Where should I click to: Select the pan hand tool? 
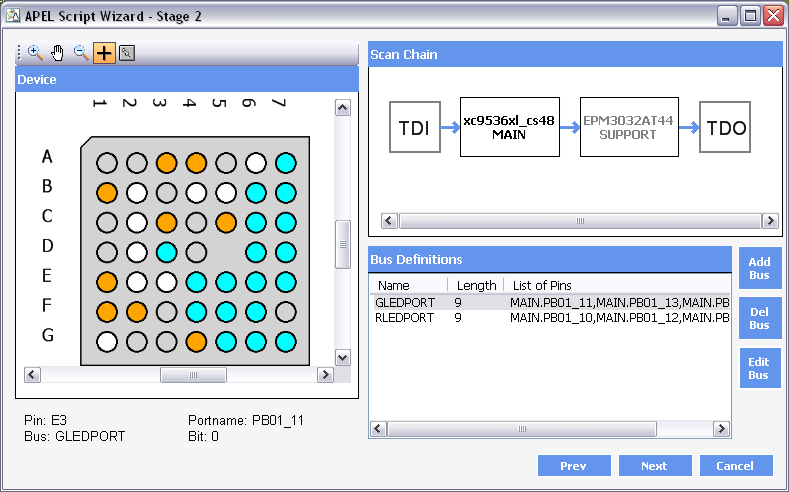pyautogui.click(x=58, y=53)
